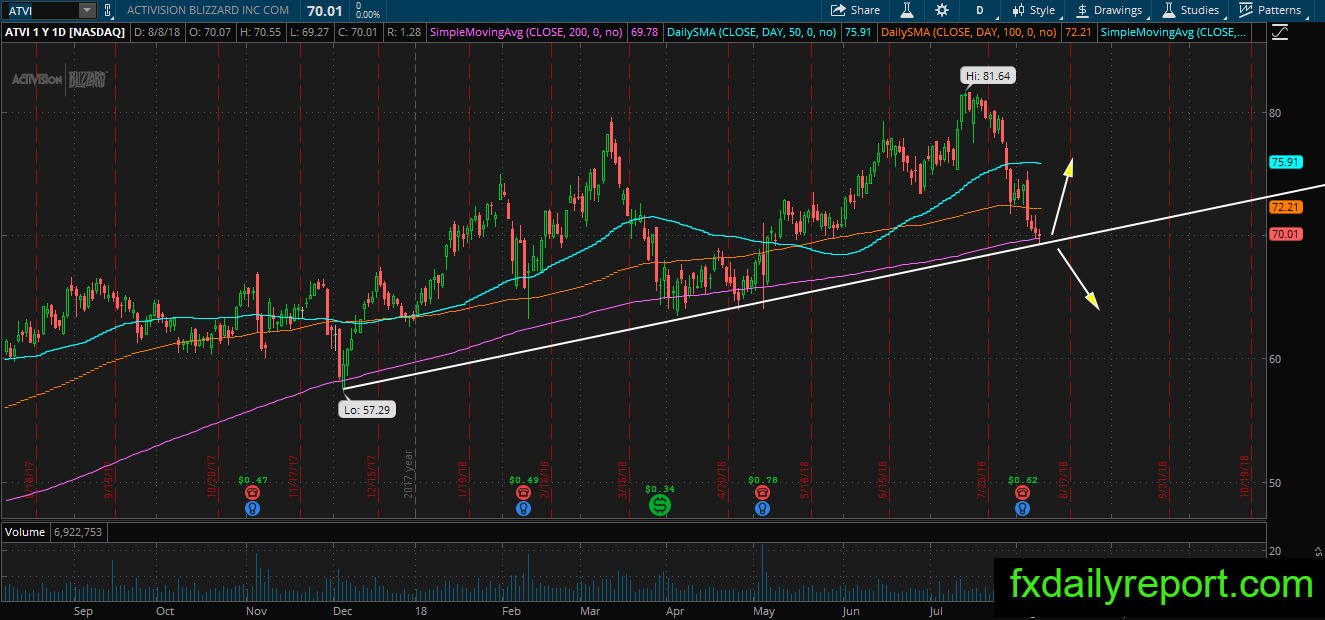Screen dimensions: 1325x620
Task: Click the February lightbulb event icon
Action: coord(523,509)
